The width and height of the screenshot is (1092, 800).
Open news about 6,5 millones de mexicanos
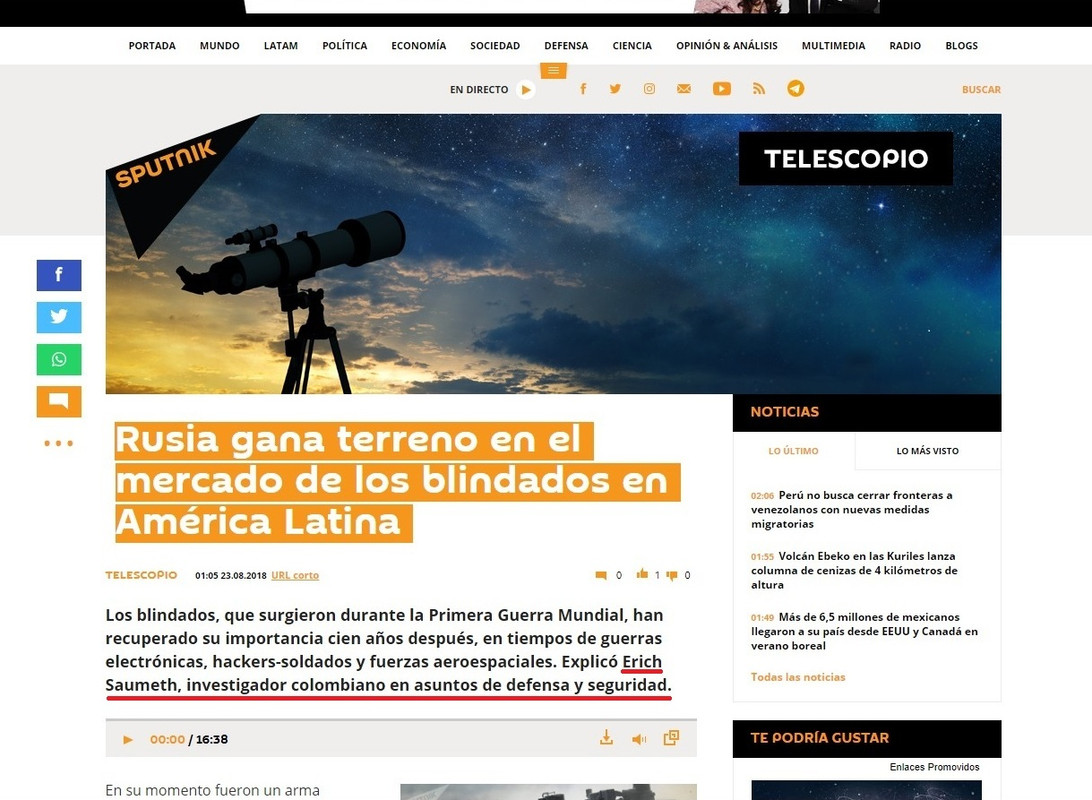(x=864, y=631)
